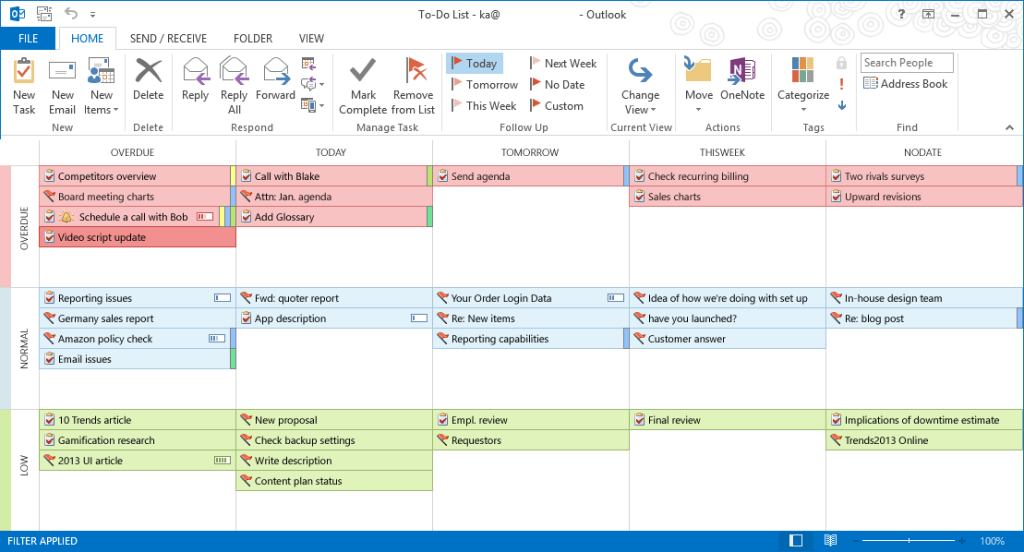The image size is (1024, 552).
Task: Open the Address Book
Action: click(x=905, y=84)
